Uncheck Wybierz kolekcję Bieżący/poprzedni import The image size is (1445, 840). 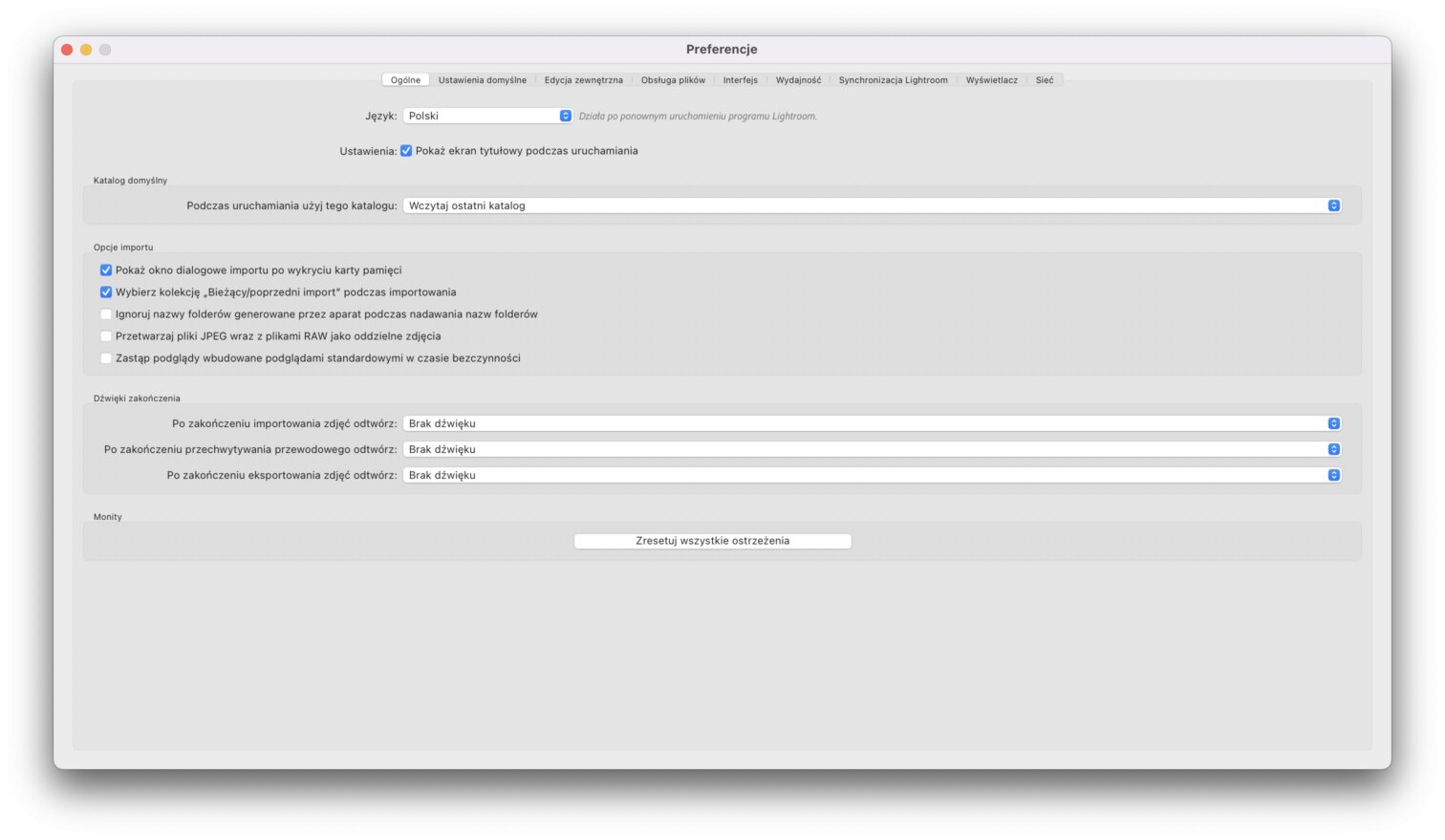click(106, 292)
